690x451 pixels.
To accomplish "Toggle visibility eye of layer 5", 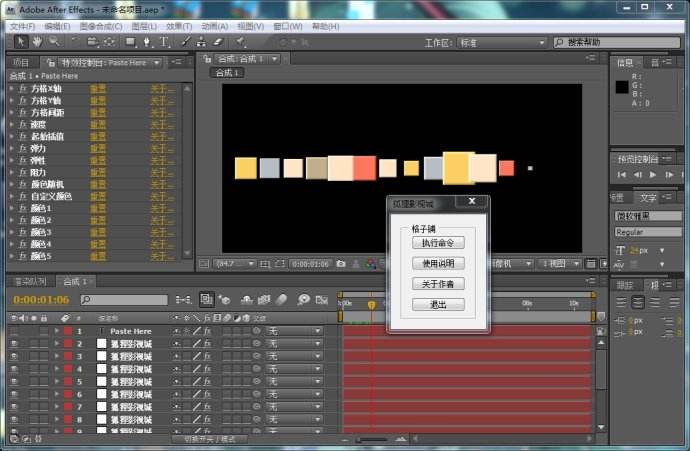I will point(14,382).
